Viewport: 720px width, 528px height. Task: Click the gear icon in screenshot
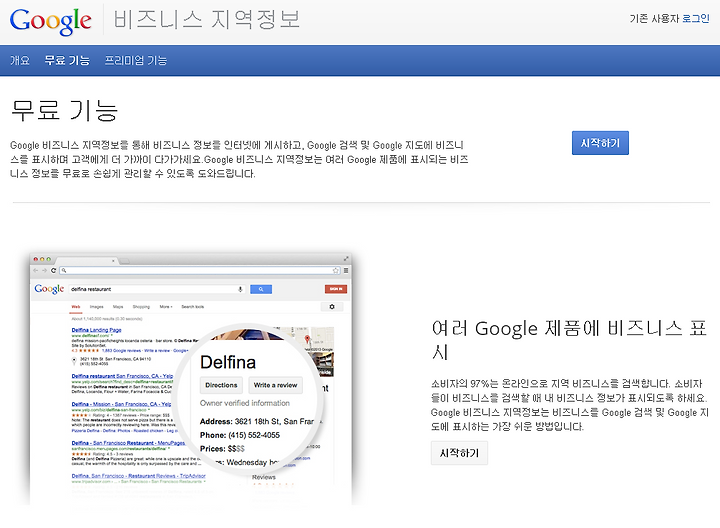coord(332,307)
